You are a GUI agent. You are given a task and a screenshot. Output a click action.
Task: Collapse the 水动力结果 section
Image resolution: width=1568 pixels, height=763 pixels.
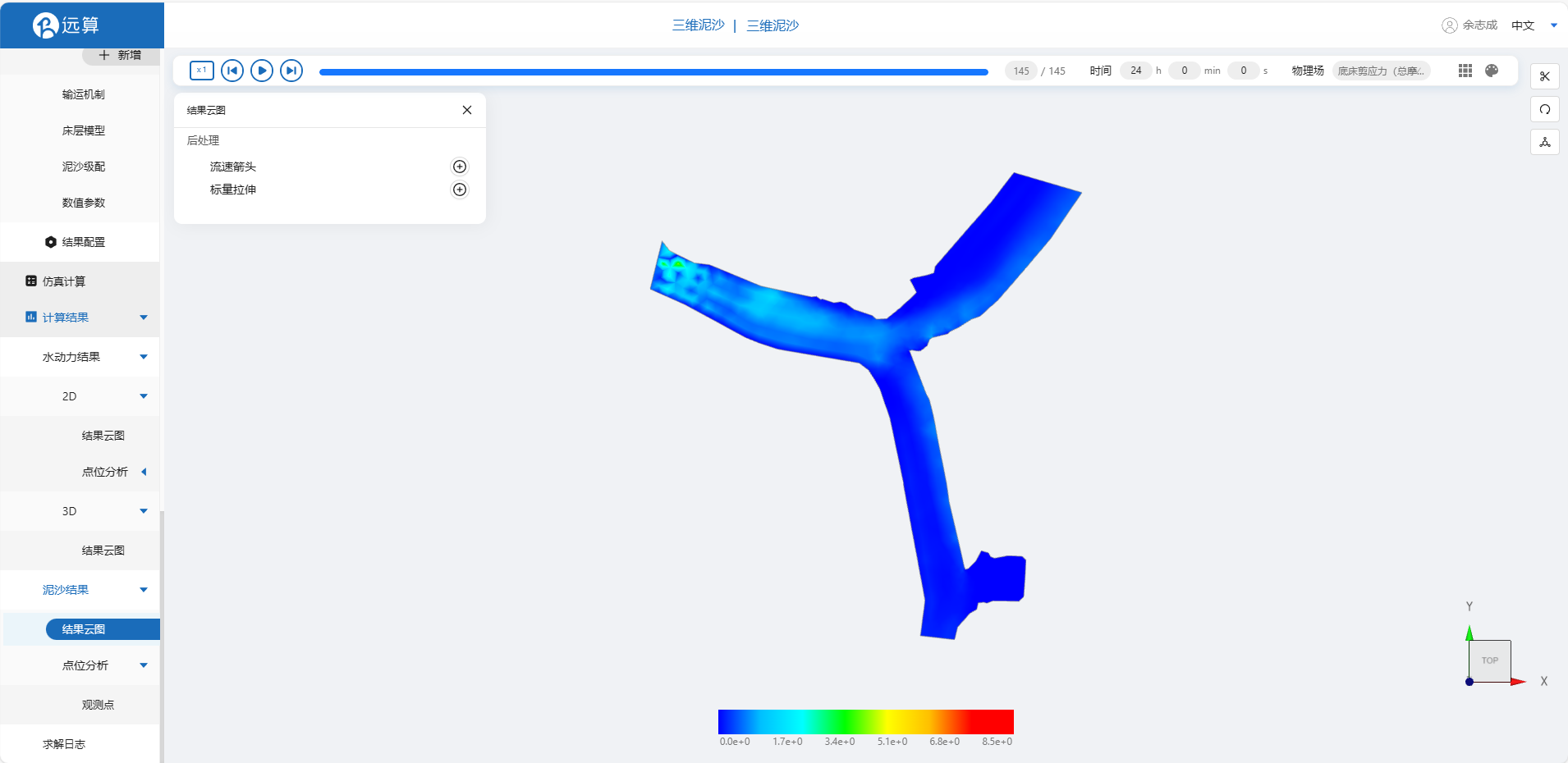[144, 357]
